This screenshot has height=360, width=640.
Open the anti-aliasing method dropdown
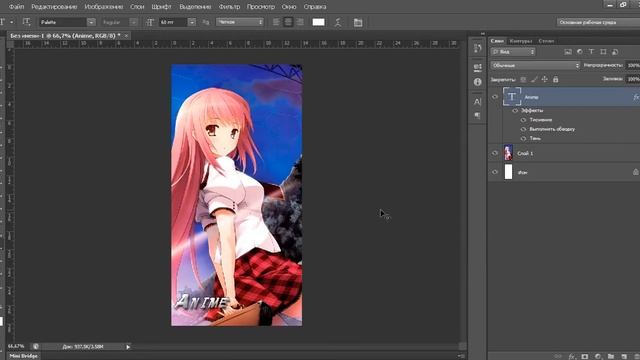point(240,22)
